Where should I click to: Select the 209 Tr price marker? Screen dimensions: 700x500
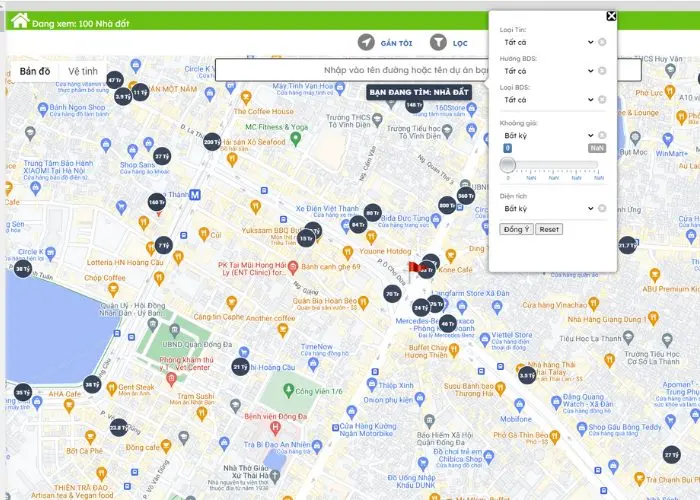[x=211, y=143]
